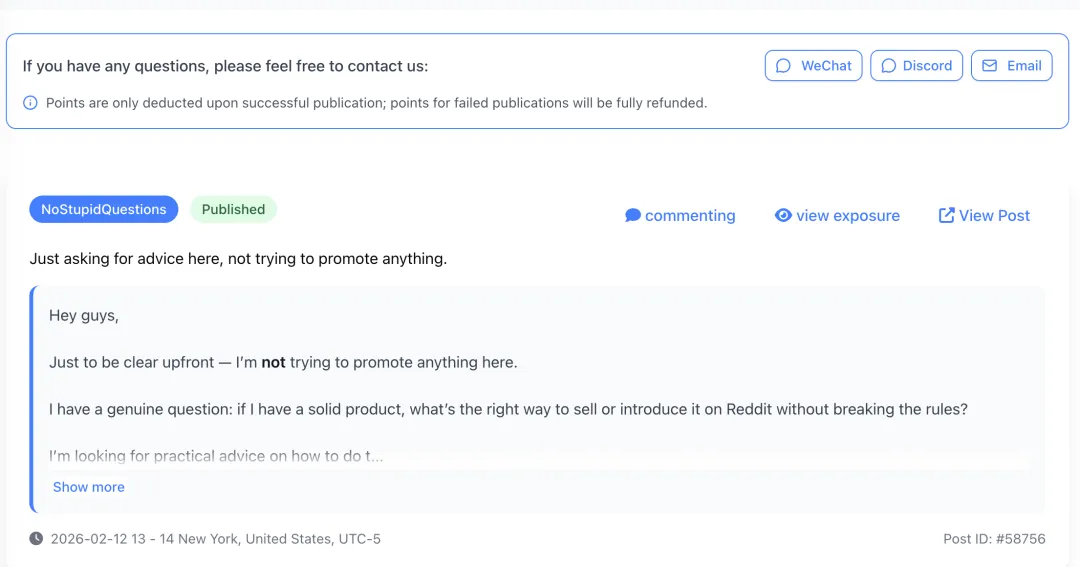Click the WeChat chat bubble icon

point(785,66)
